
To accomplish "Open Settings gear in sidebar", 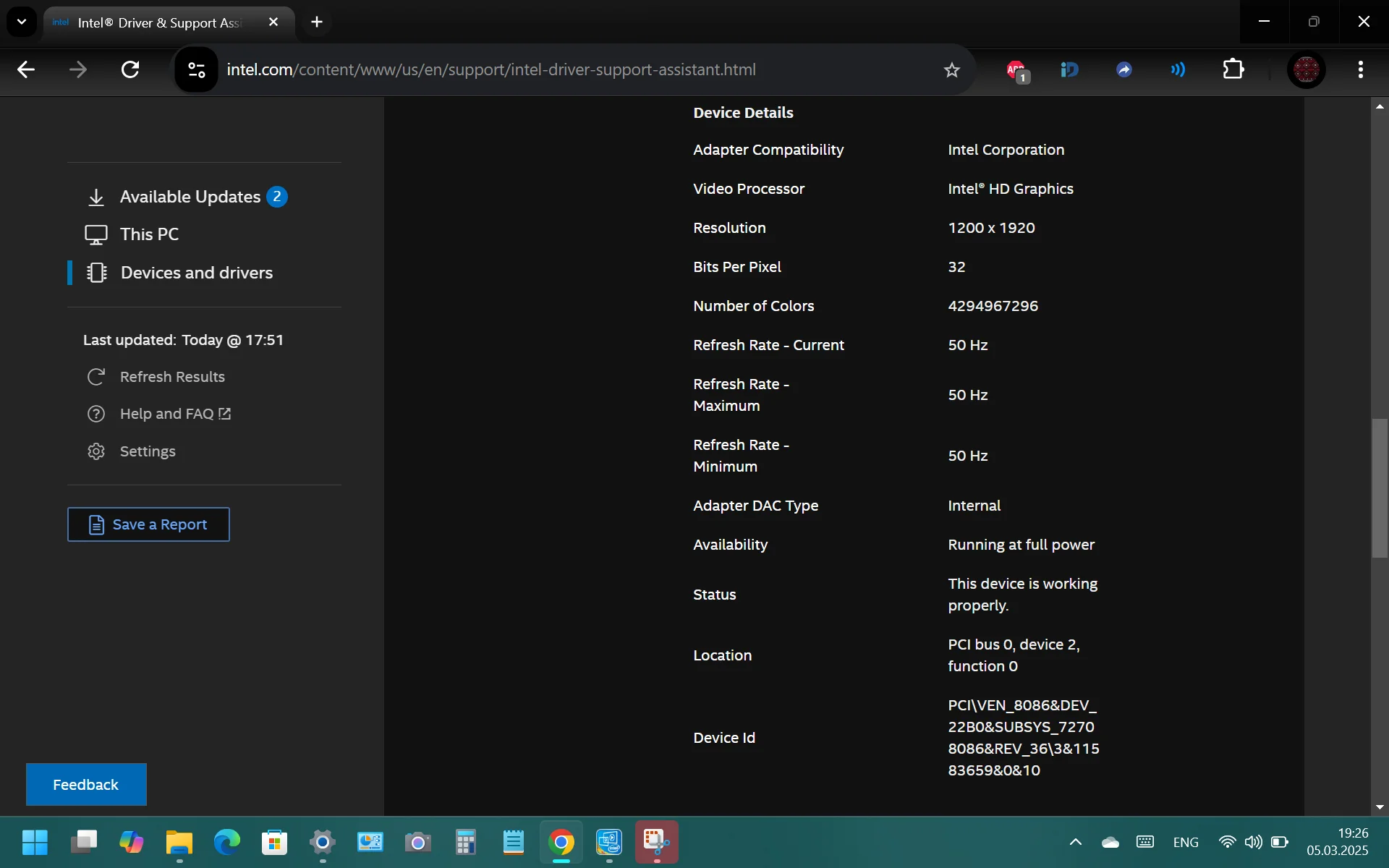I will [96, 451].
